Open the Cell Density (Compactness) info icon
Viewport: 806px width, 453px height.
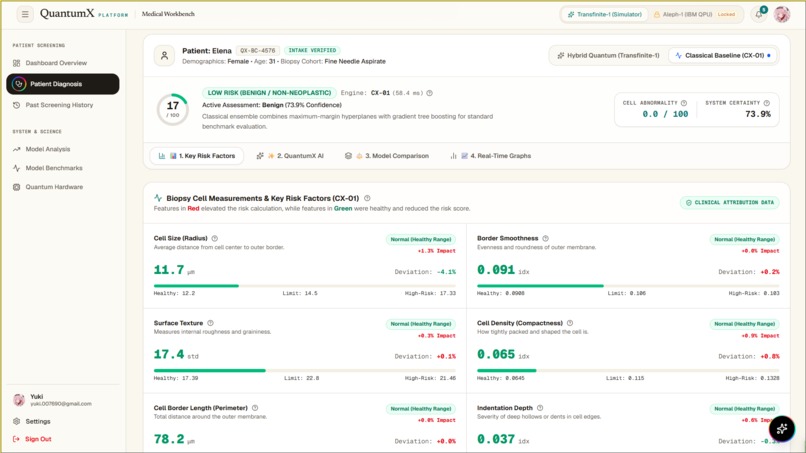pos(570,323)
